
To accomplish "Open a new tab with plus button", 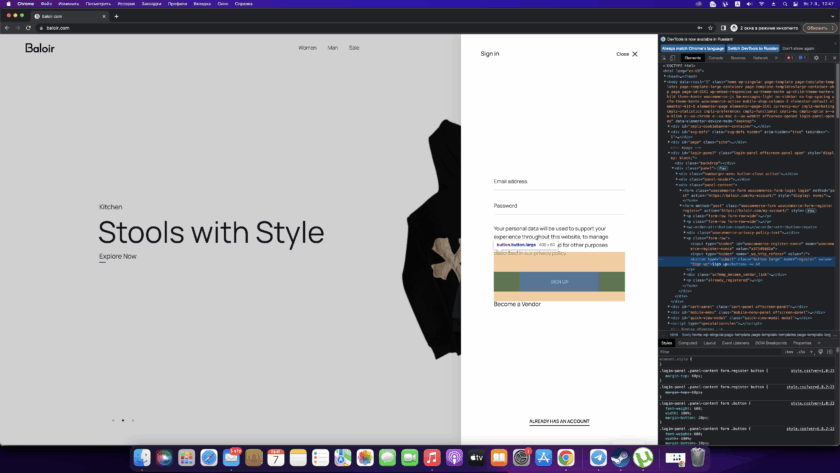I will (116, 16).
